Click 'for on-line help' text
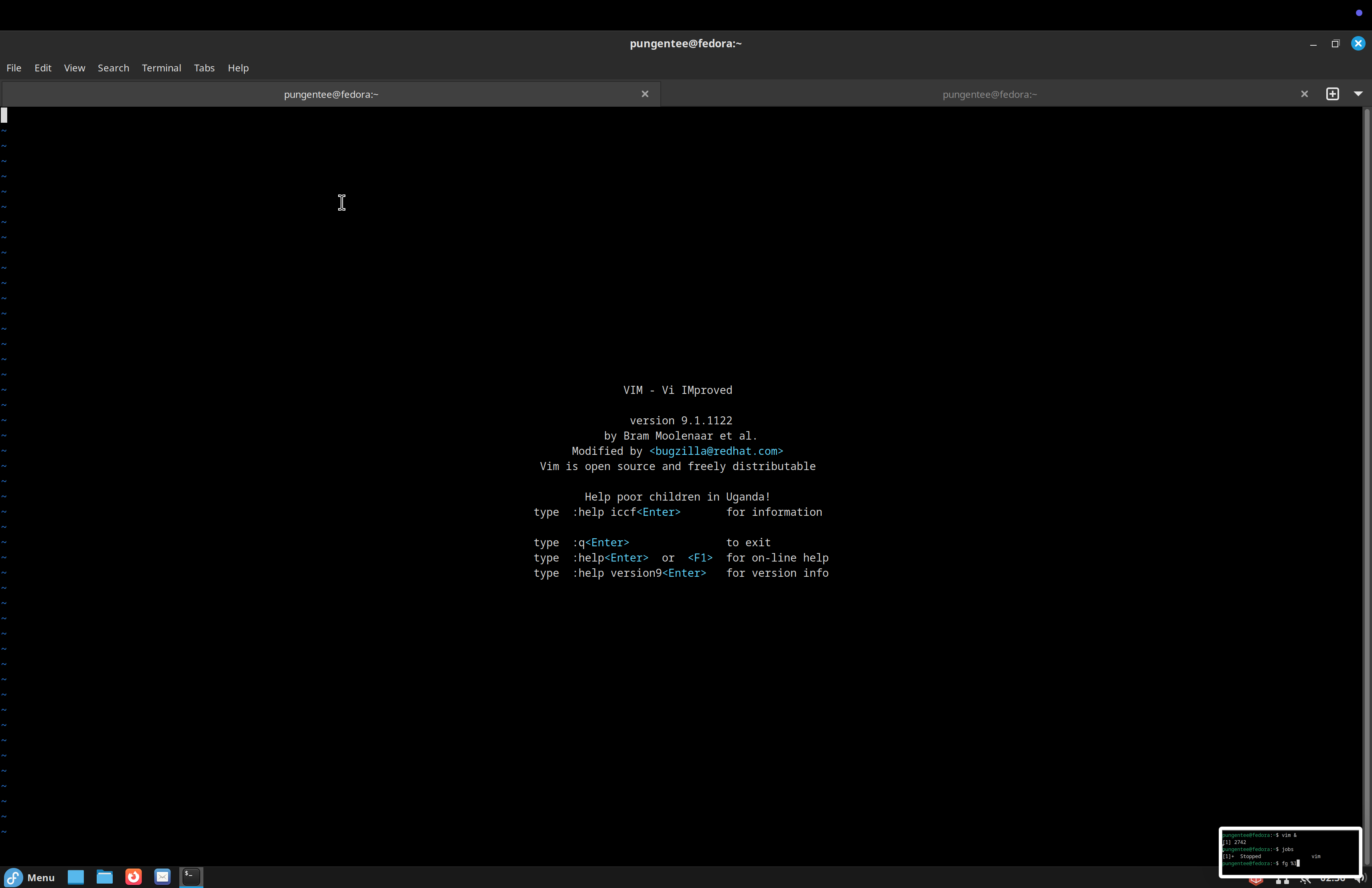The image size is (1372, 888). 777,558
